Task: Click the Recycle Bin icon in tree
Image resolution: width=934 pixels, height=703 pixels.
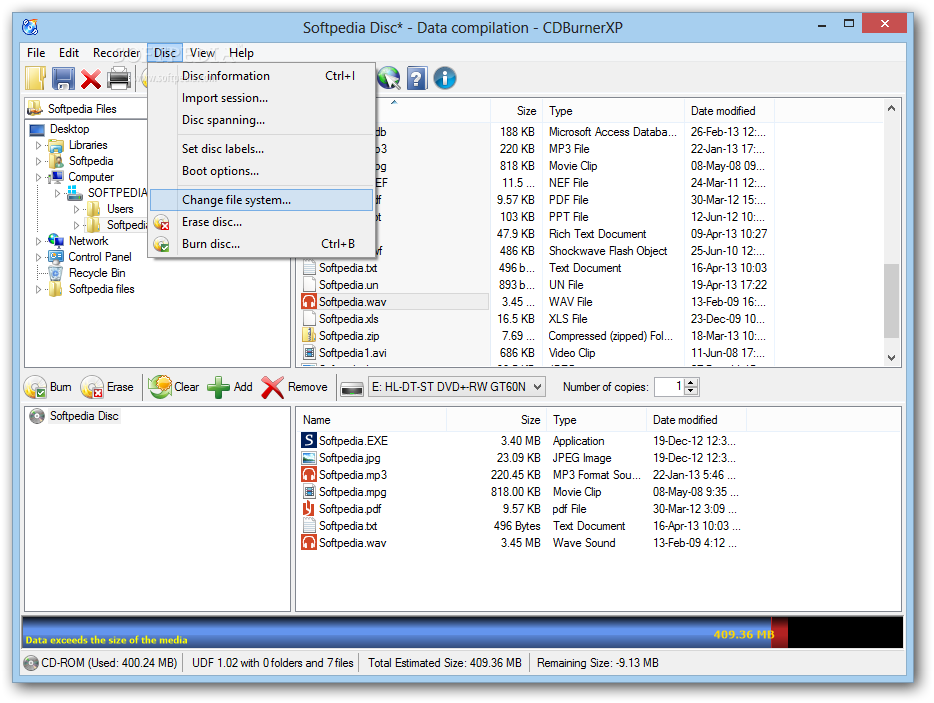Action: (55, 273)
